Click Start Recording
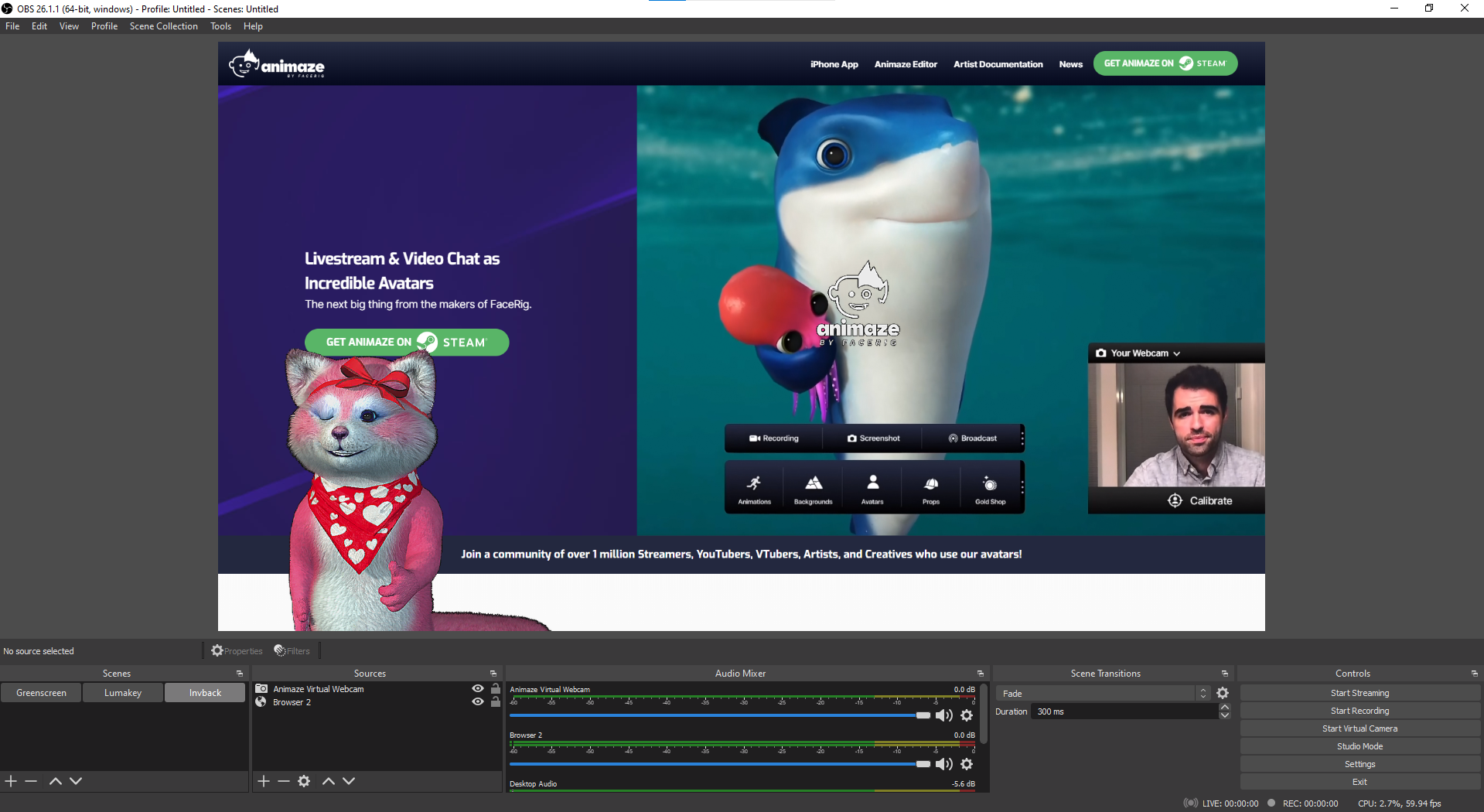The height and width of the screenshot is (812, 1484). point(1359,711)
